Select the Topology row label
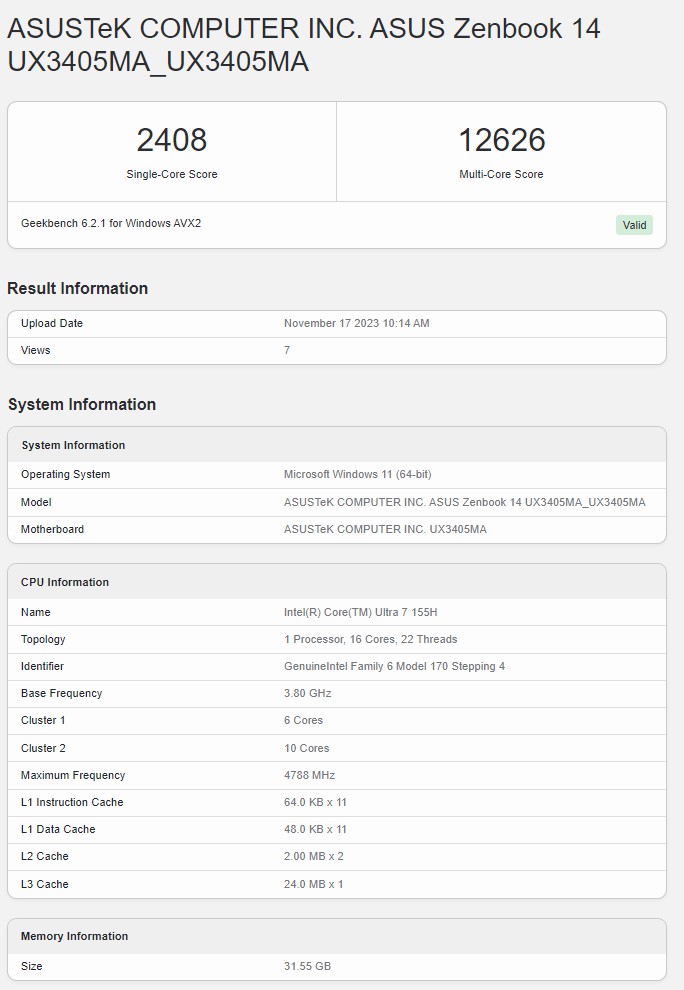The width and height of the screenshot is (684, 990). [43, 640]
